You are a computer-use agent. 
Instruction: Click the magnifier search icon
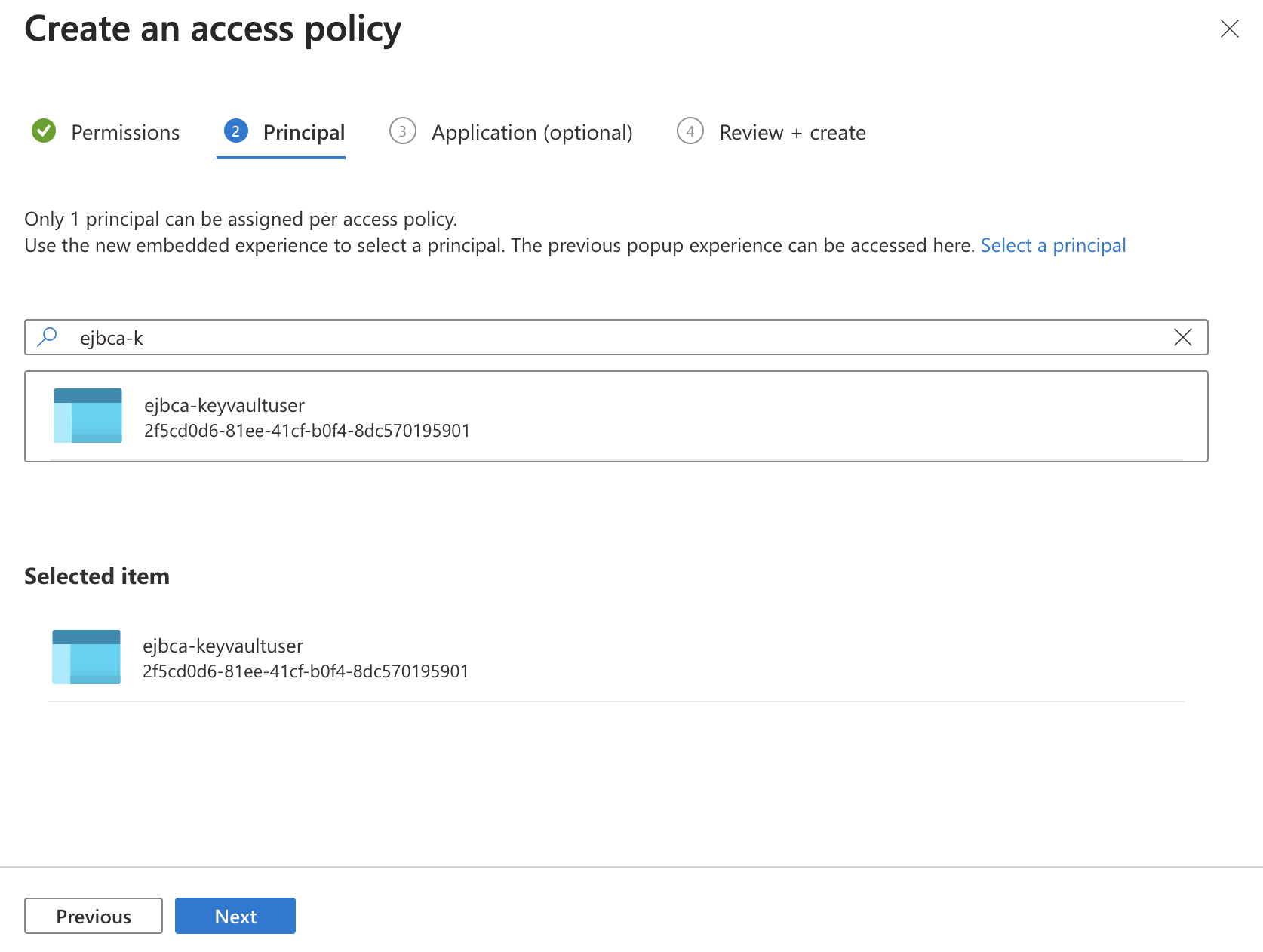click(48, 337)
